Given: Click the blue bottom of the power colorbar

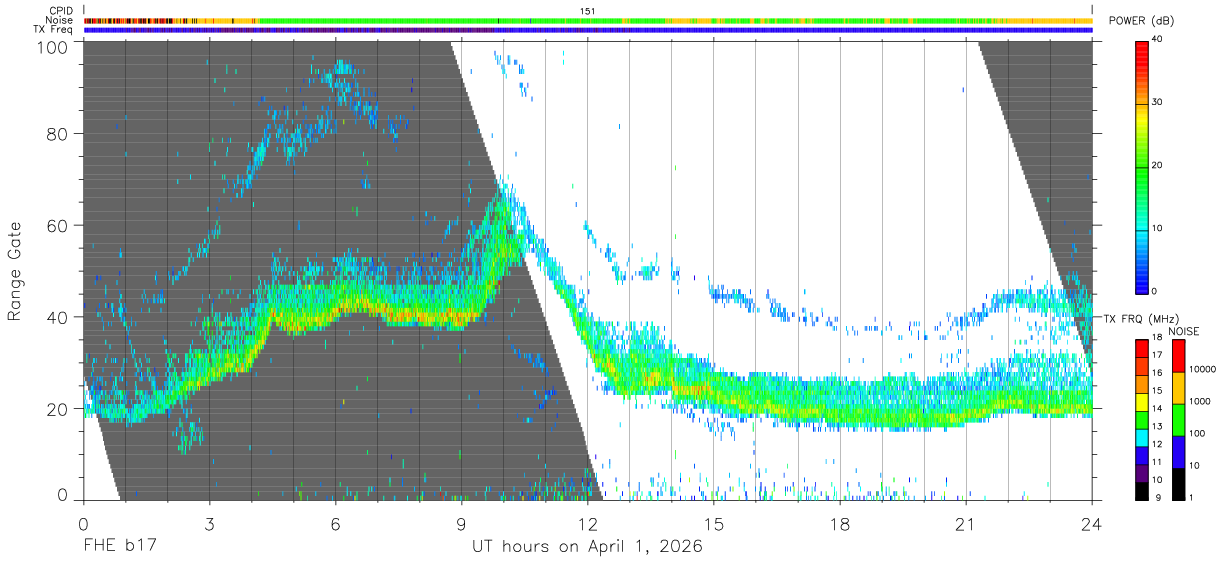Looking at the screenshot, I should 1141,280.
